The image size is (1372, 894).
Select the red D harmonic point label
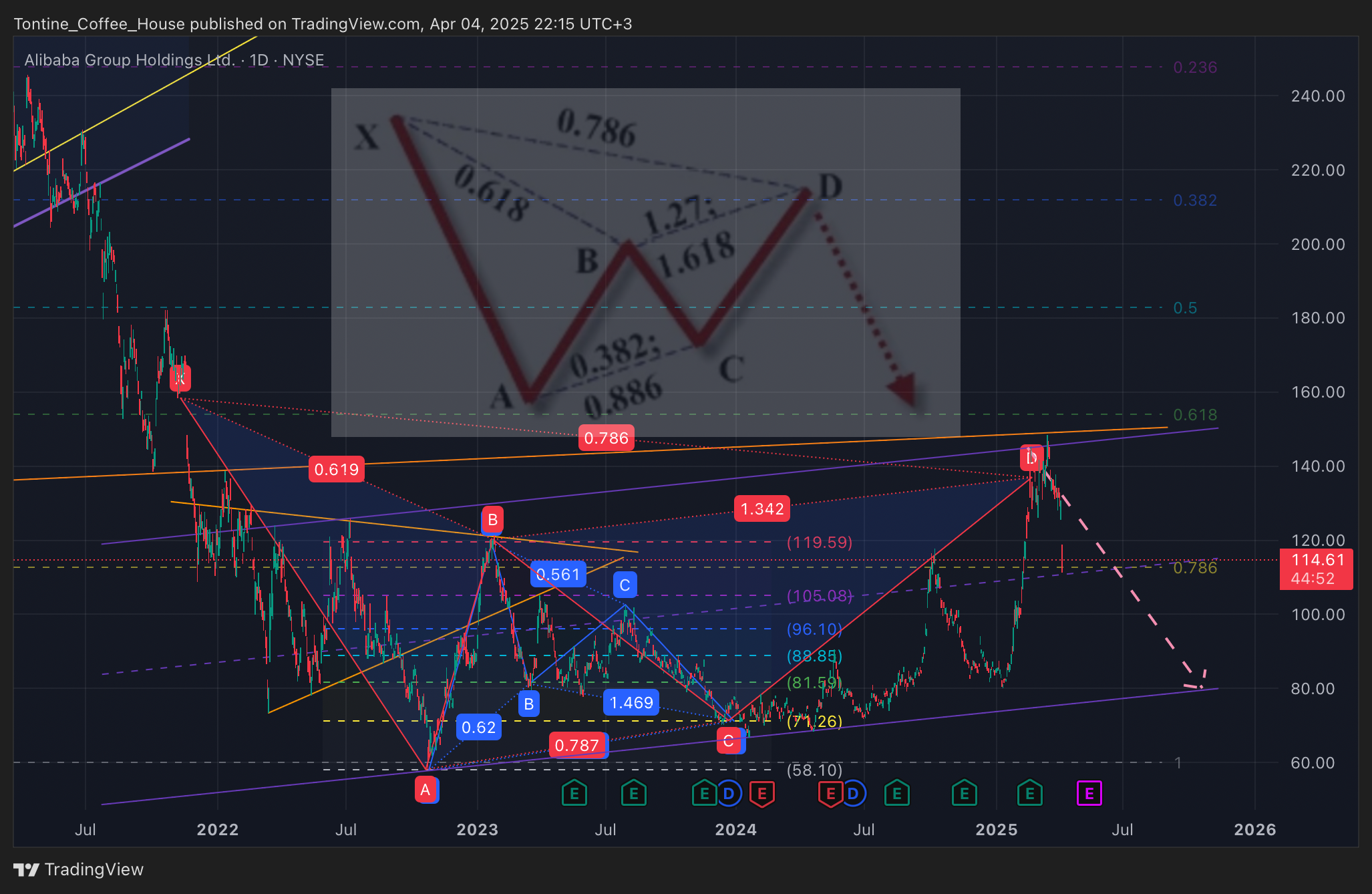pos(1031,458)
